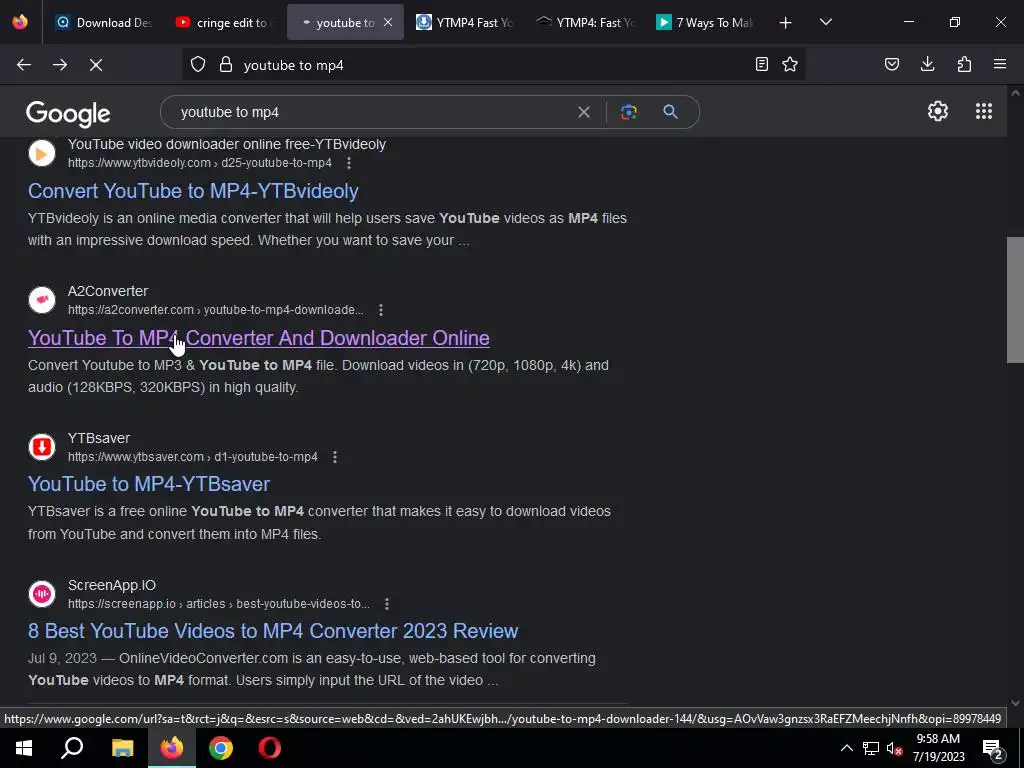
Task: Open the Windows Start menu
Action: tap(24, 748)
